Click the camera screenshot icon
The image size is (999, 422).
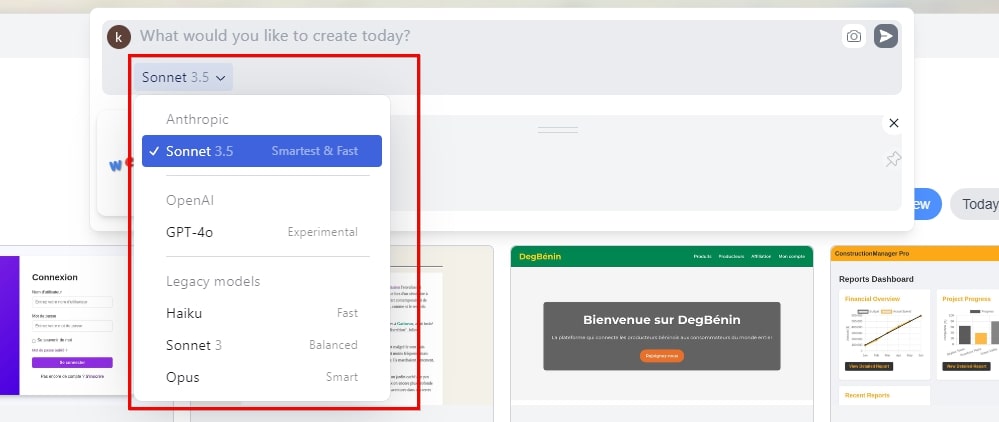[x=853, y=37]
